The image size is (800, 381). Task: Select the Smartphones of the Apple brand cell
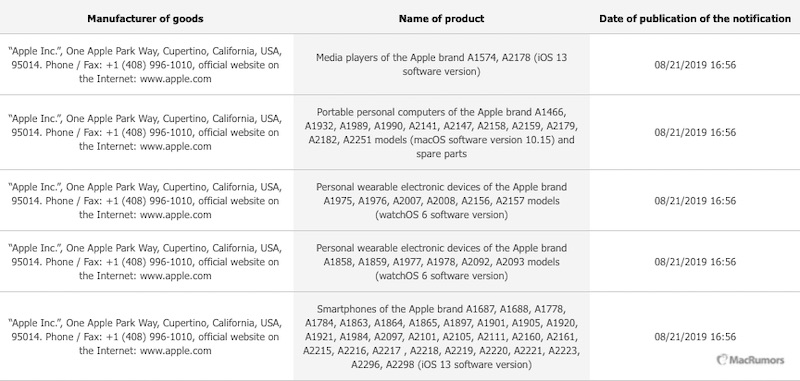[x=441, y=337]
